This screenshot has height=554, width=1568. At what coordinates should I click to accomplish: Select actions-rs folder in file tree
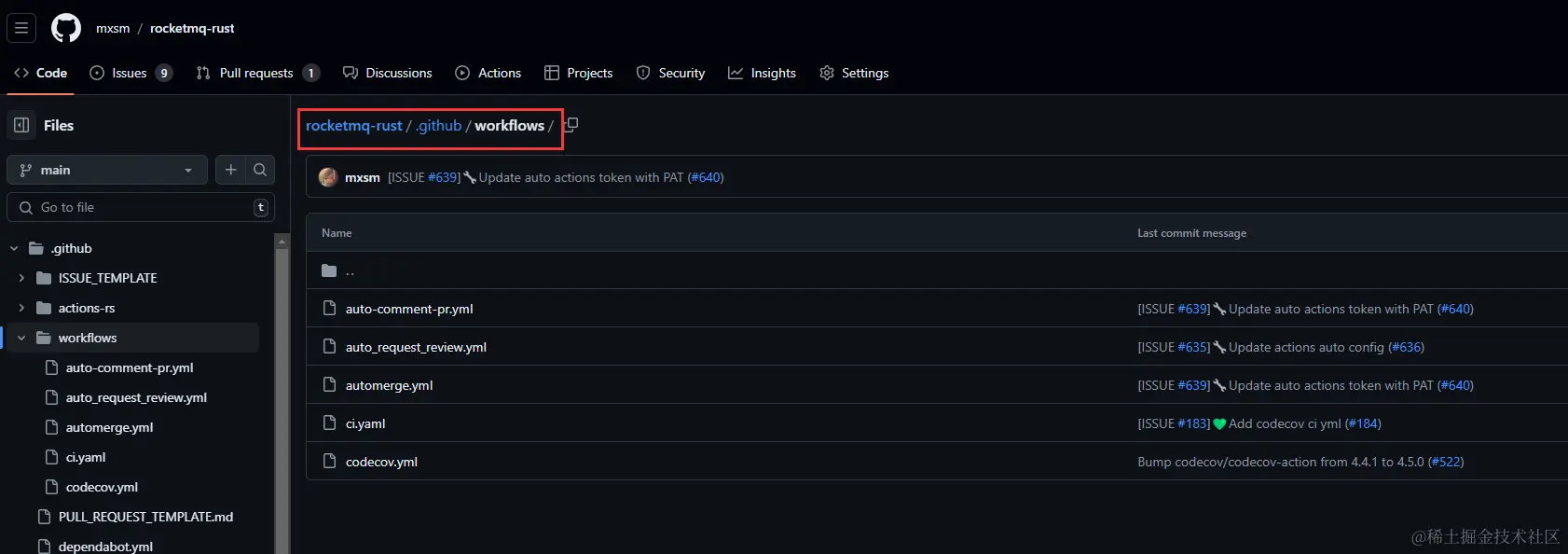tap(87, 308)
